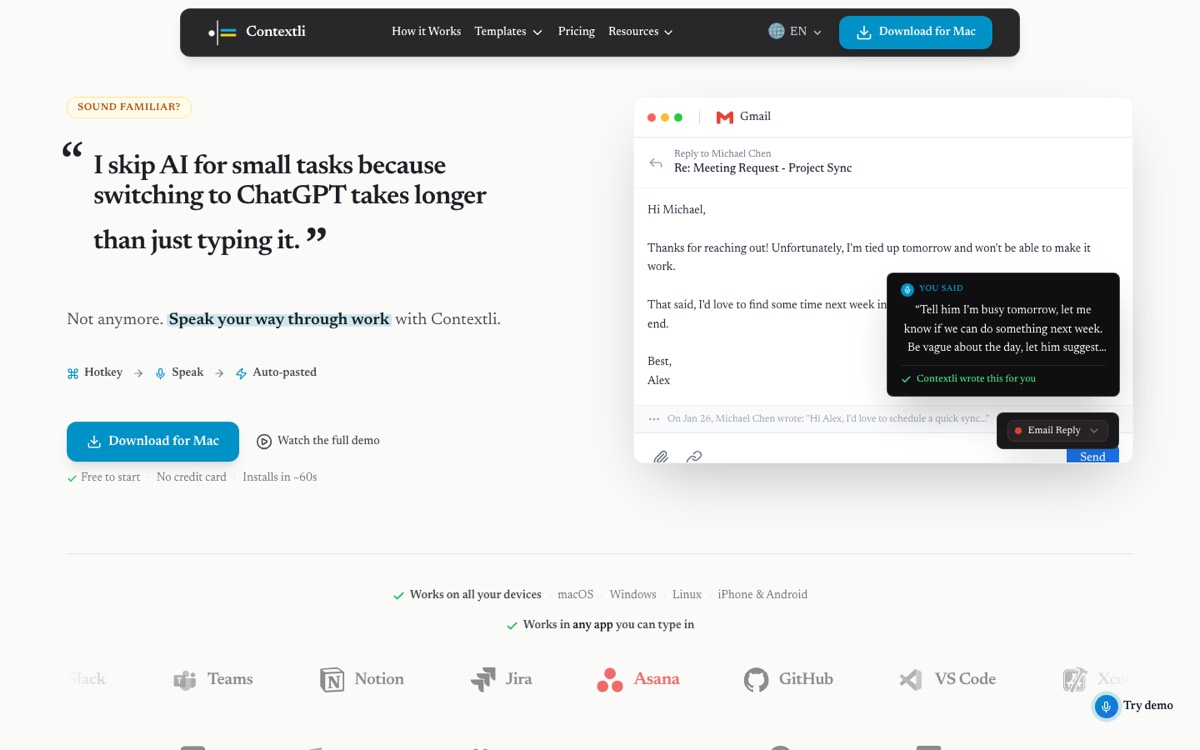Click the Send button in email
Viewport: 1200px width, 750px height.
1092,456
